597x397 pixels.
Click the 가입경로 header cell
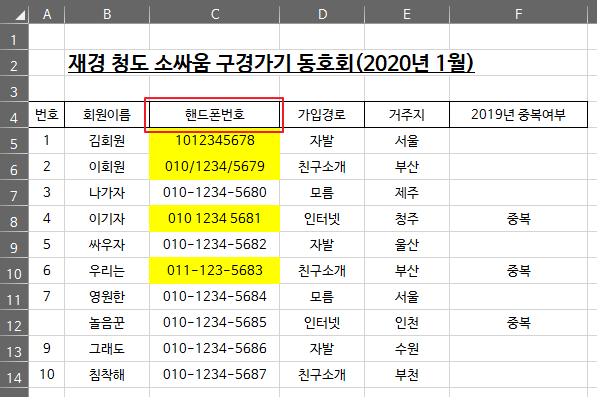coord(322,115)
